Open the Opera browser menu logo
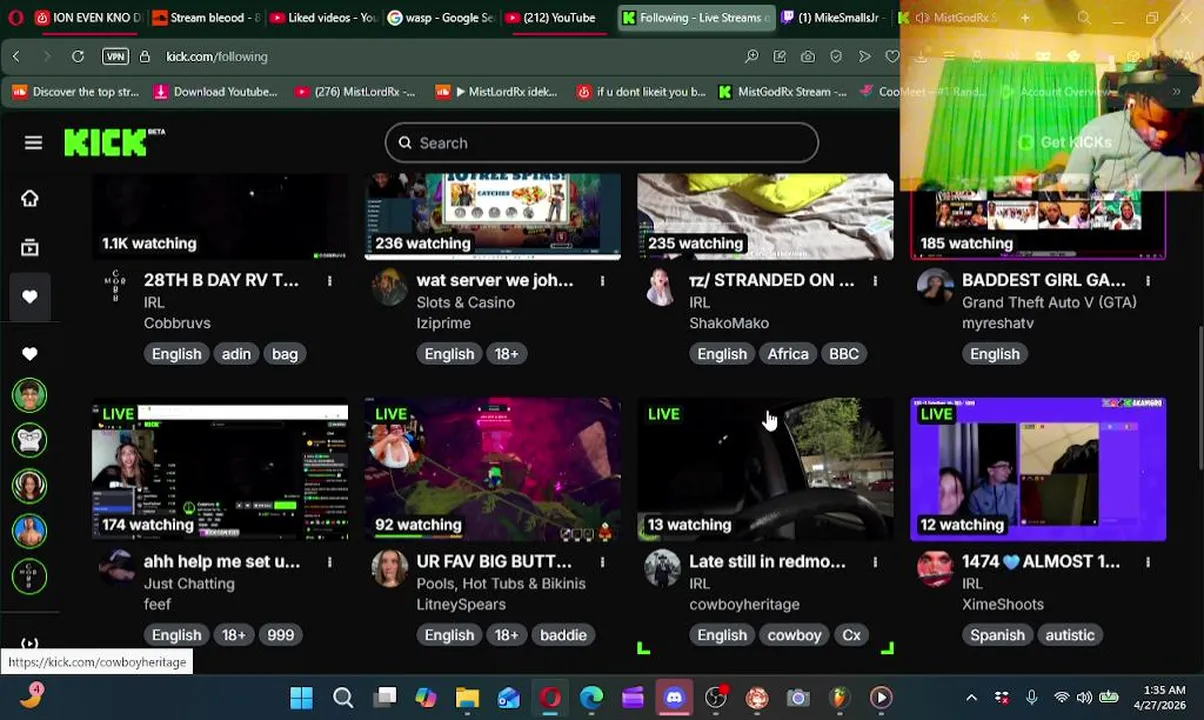Image resolution: width=1204 pixels, height=720 pixels. tap(15, 18)
